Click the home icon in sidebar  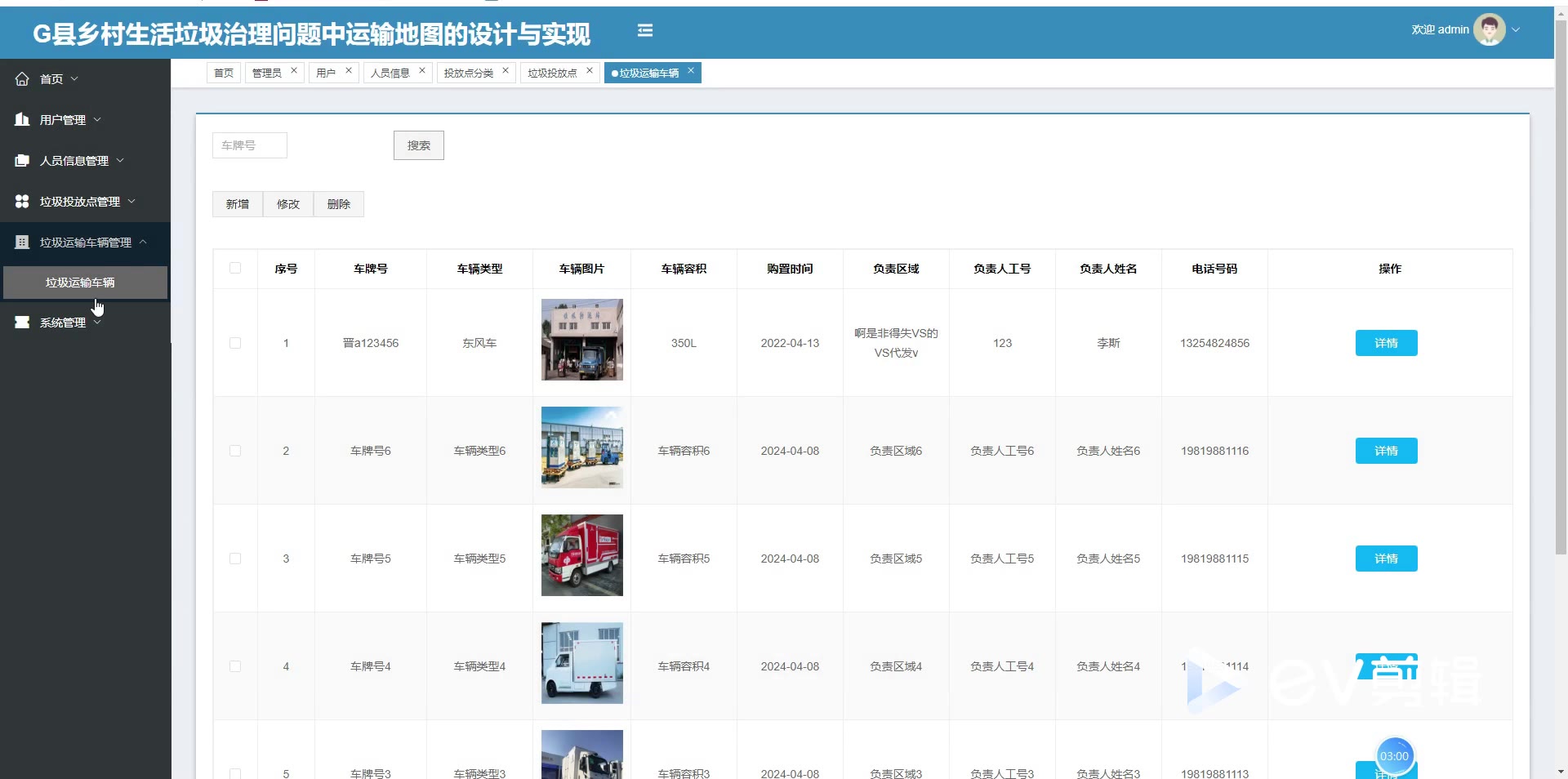tap(22, 79)
